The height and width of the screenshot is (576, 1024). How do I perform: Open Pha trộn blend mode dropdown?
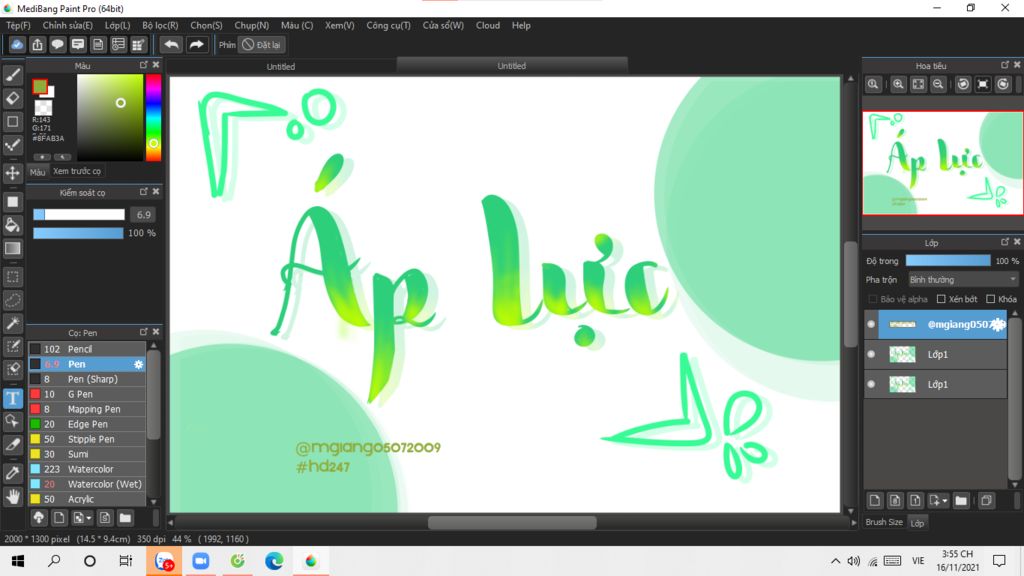[x=963, y=280]
